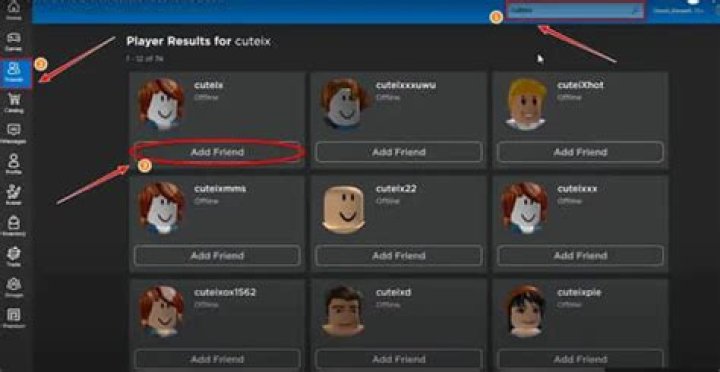Open cuteixxxuwu avatar thumbnail

[x=345, y=103]
